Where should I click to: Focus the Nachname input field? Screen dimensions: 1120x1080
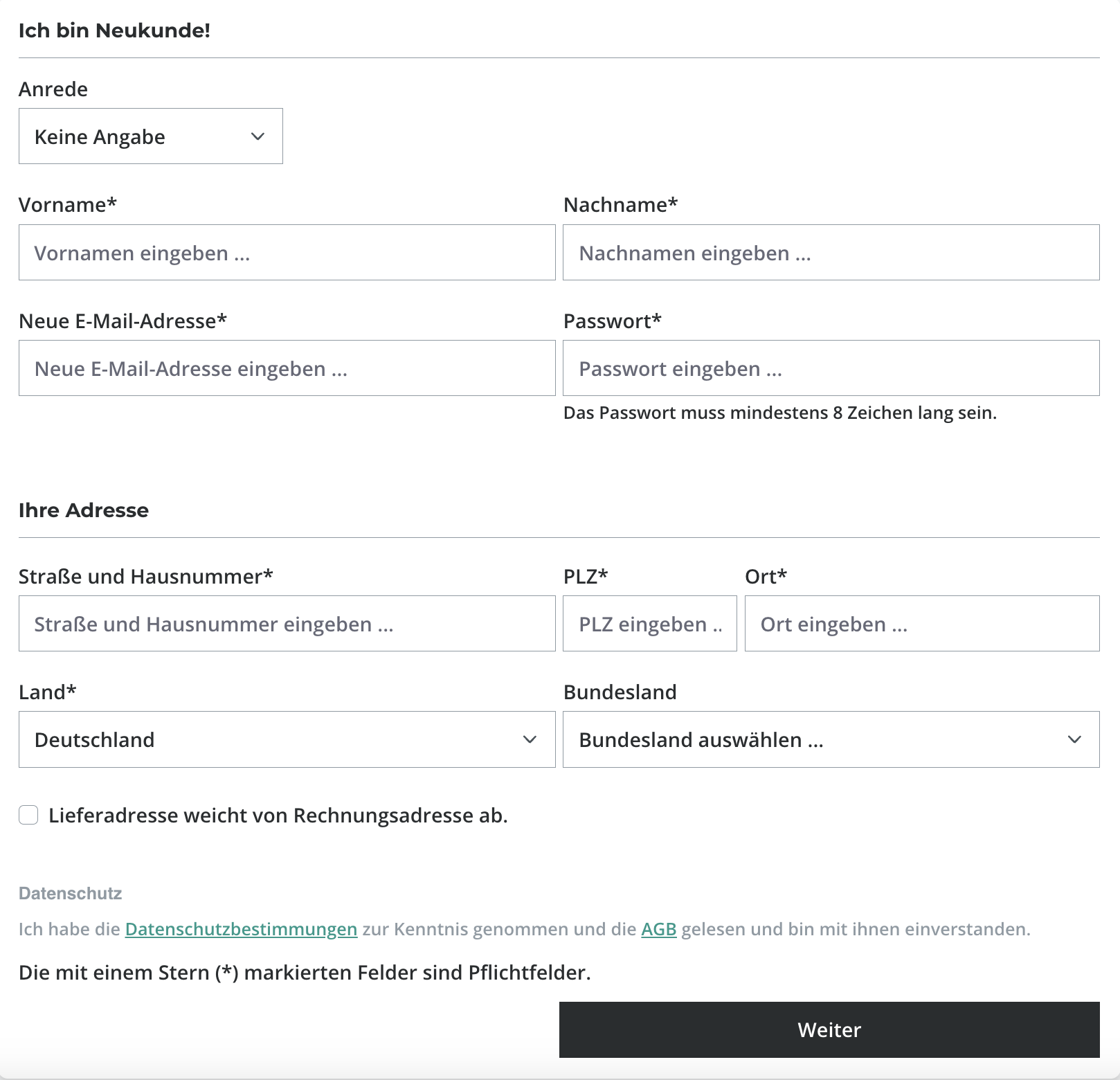[x=831, y=253]
